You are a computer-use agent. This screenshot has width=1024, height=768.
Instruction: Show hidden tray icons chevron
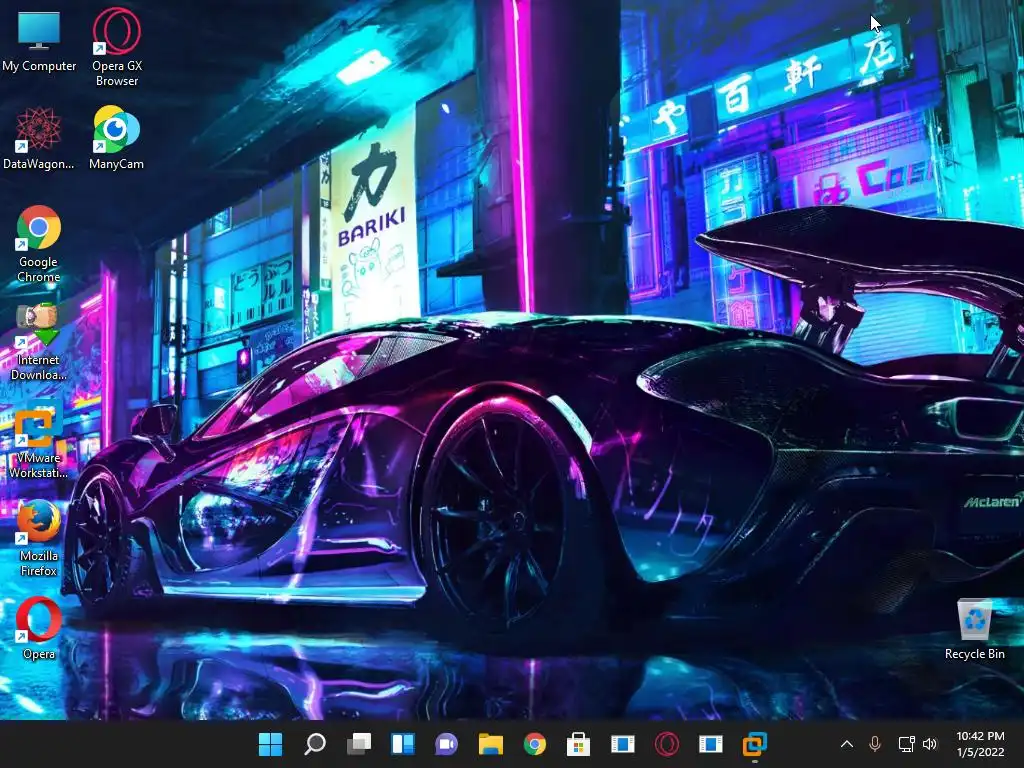tap(847, 744)
